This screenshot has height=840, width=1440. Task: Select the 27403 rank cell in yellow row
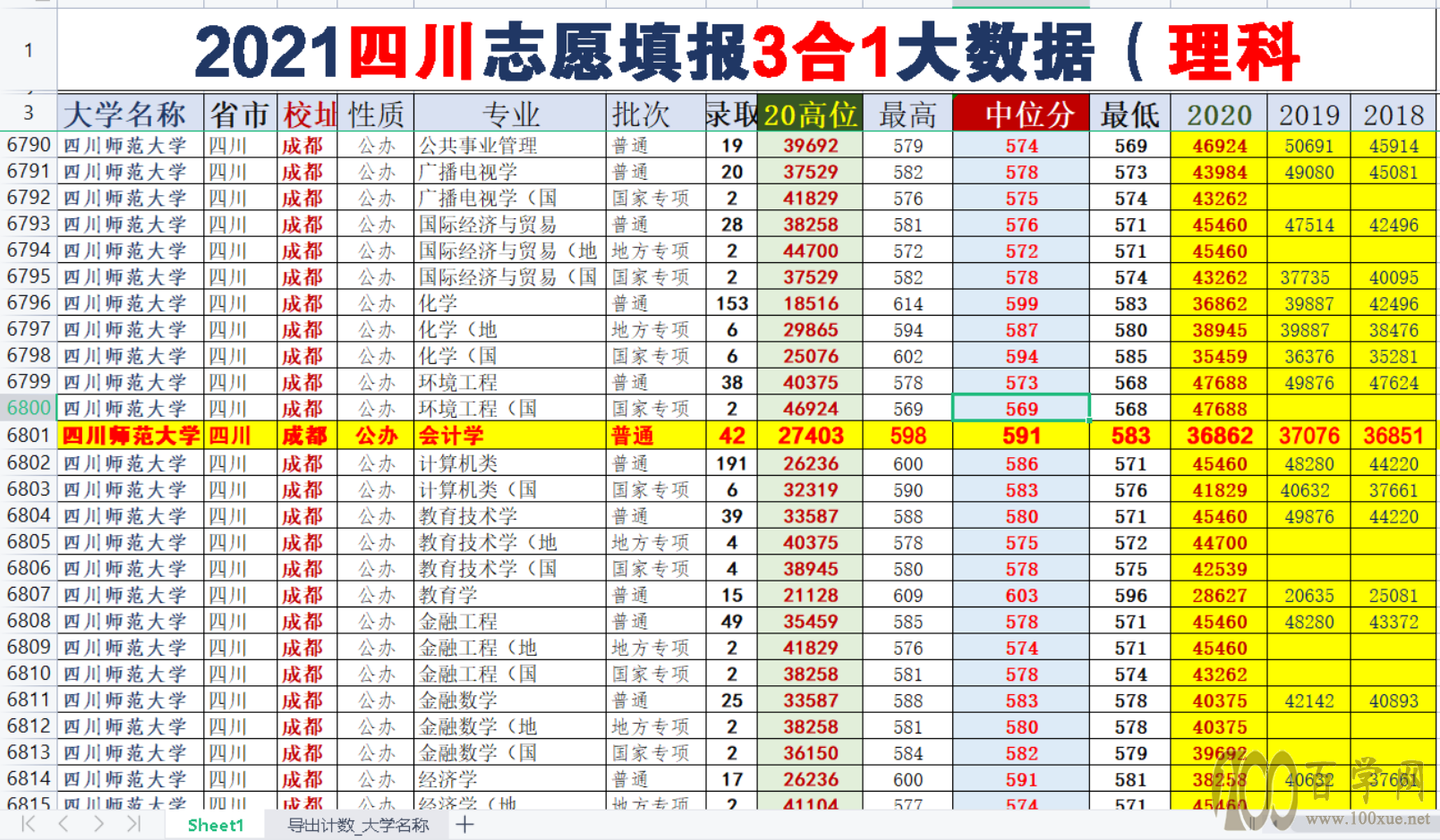[810, 436]
